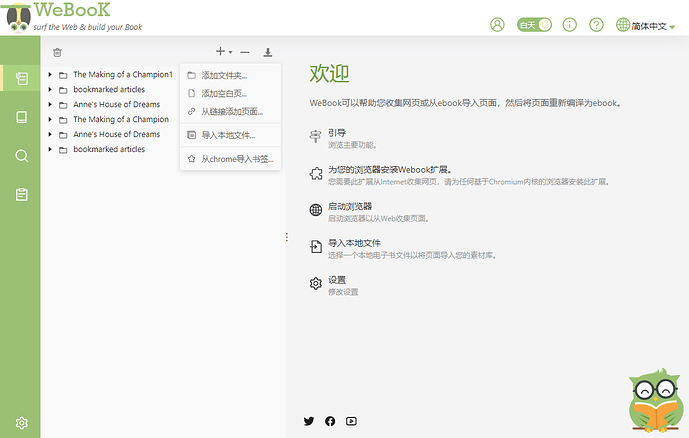Click the trash delete icon in library toolbar
689x438 pixels.
coord(57,52)
